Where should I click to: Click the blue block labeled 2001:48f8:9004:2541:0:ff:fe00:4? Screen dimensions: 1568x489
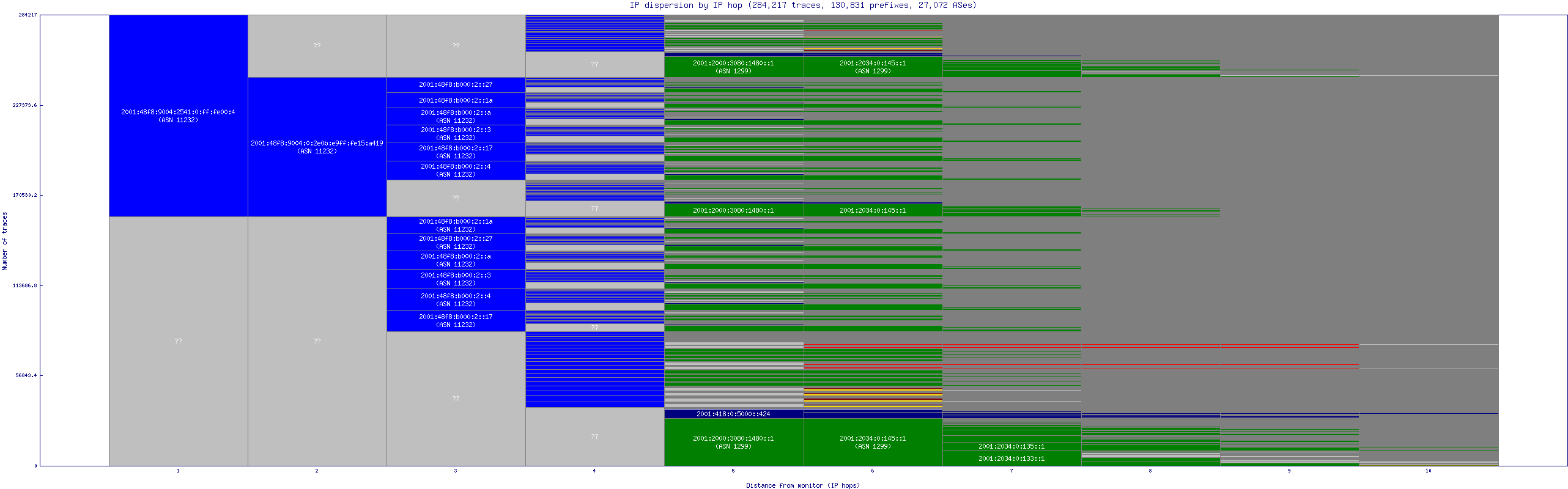click(178, 116)
